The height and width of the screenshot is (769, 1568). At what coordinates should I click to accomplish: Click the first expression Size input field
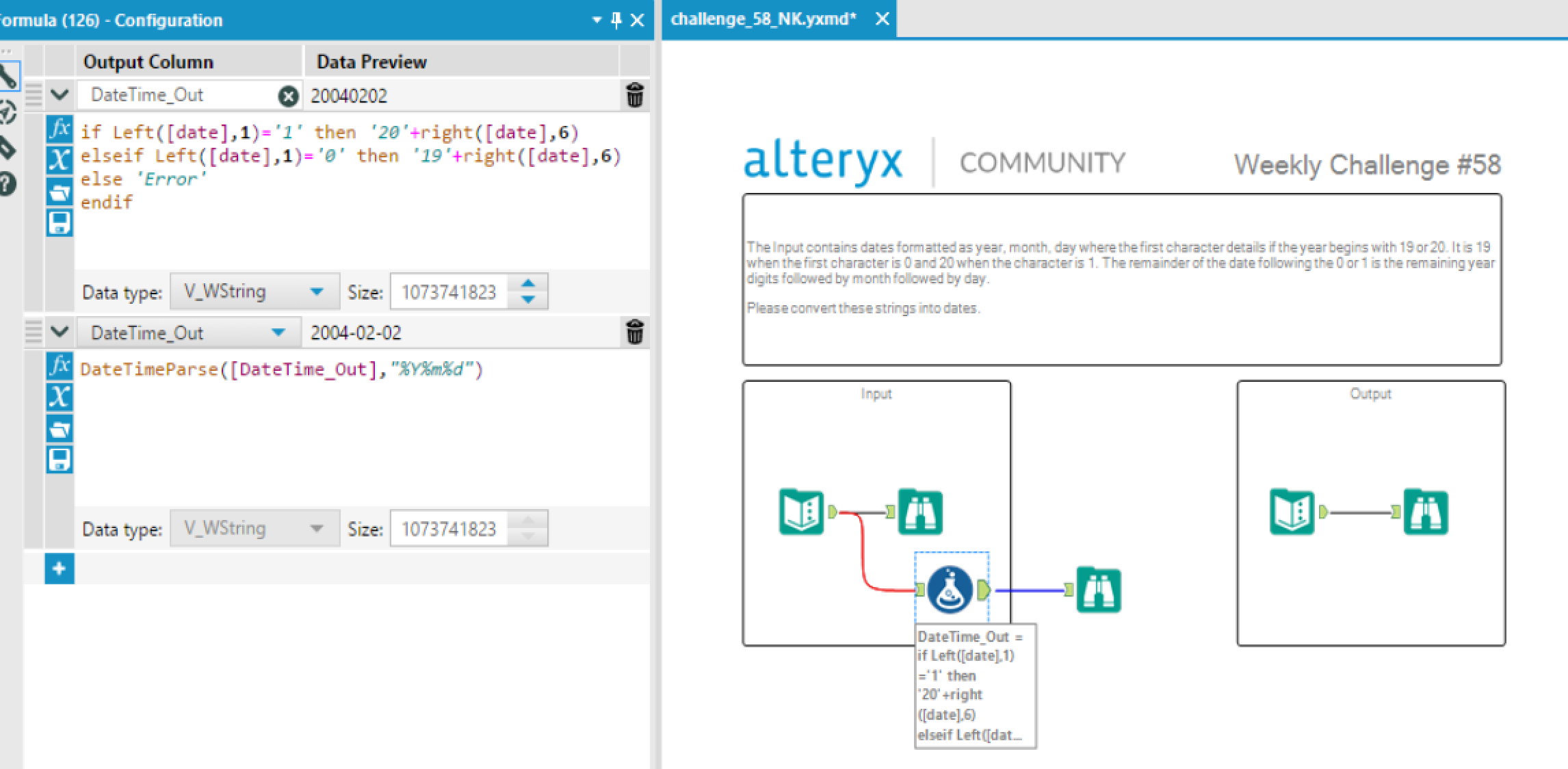pos(448,292)
